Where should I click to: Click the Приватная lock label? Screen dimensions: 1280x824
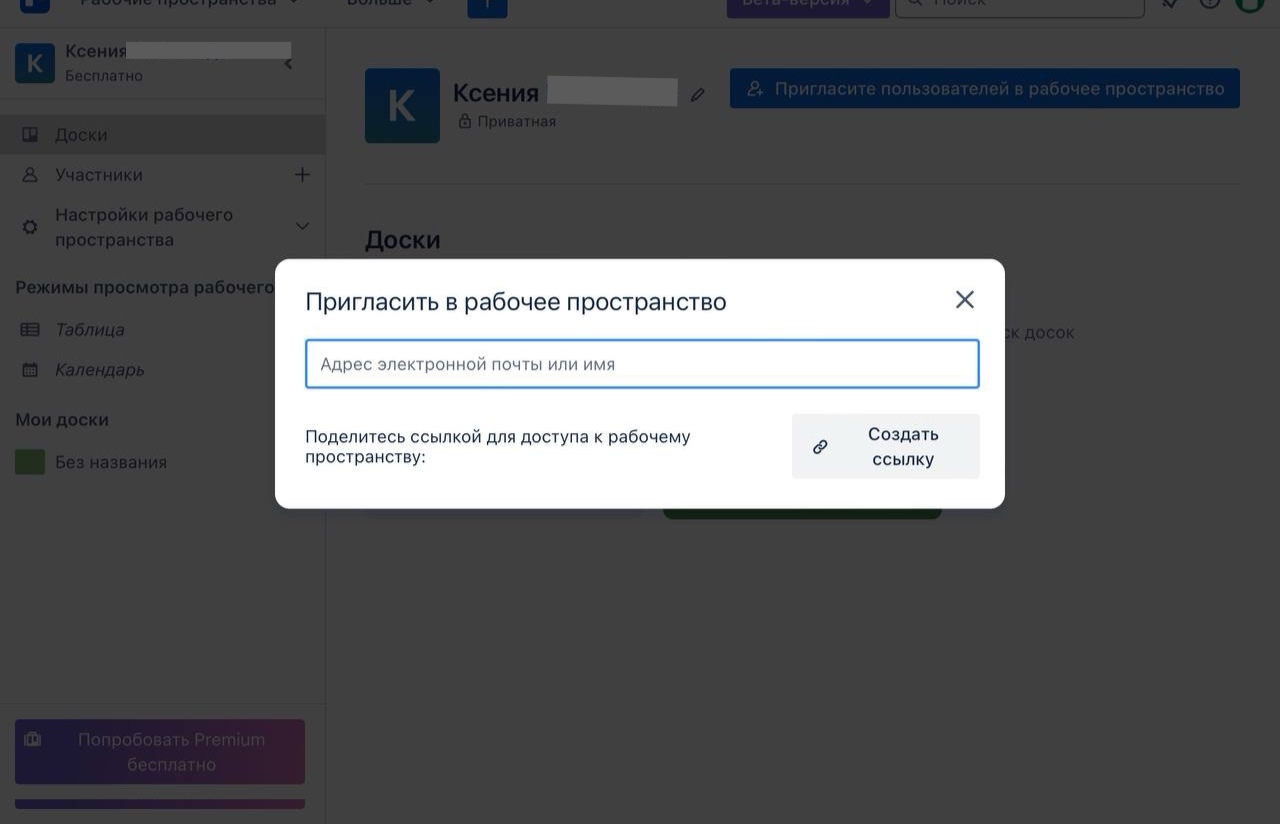tap(507, 121)
